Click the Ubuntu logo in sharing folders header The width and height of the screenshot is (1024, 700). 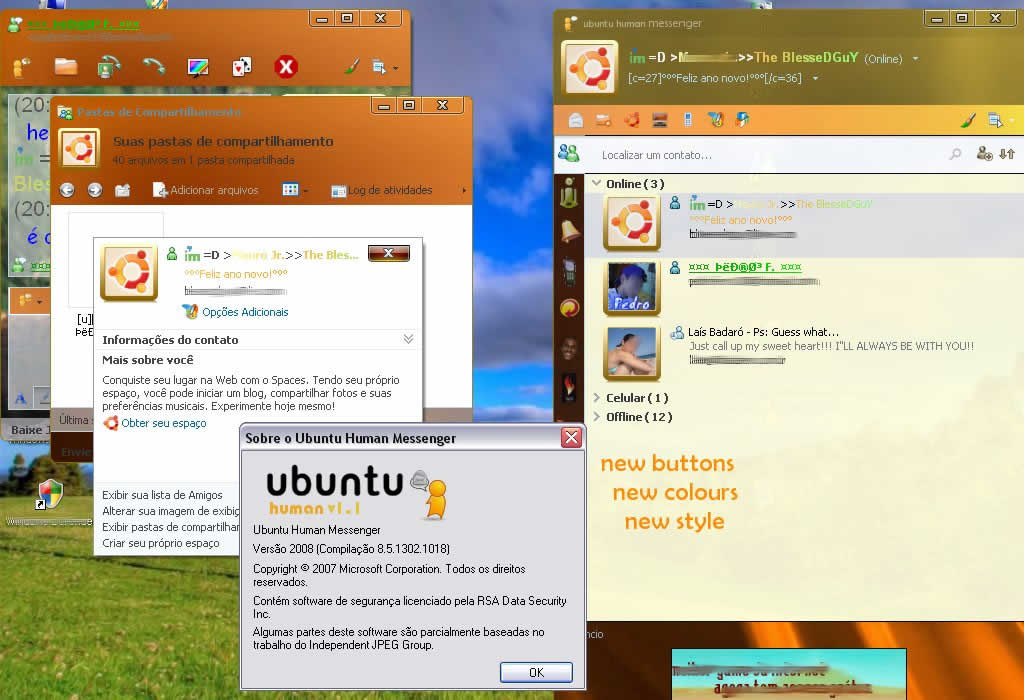79,148
